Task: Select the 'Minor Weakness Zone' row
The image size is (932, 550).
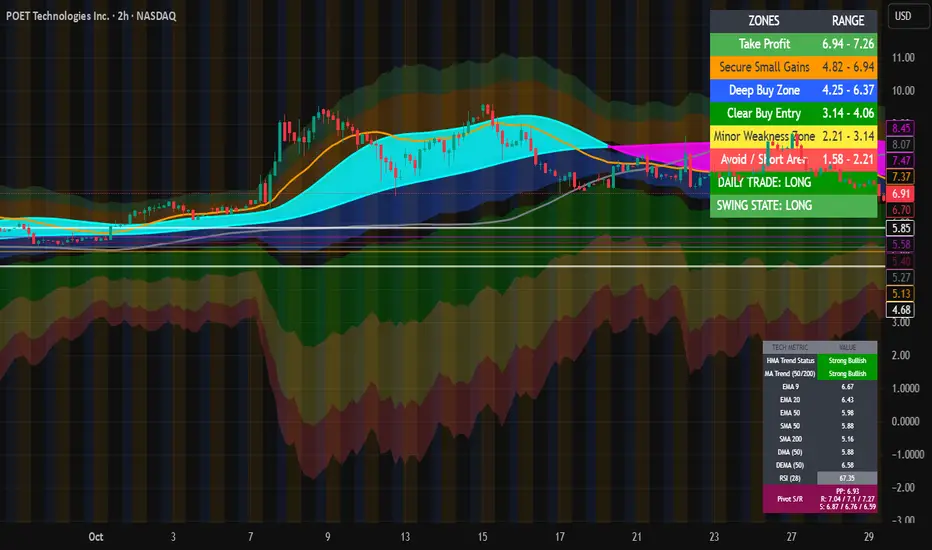Action: point(794,137)
